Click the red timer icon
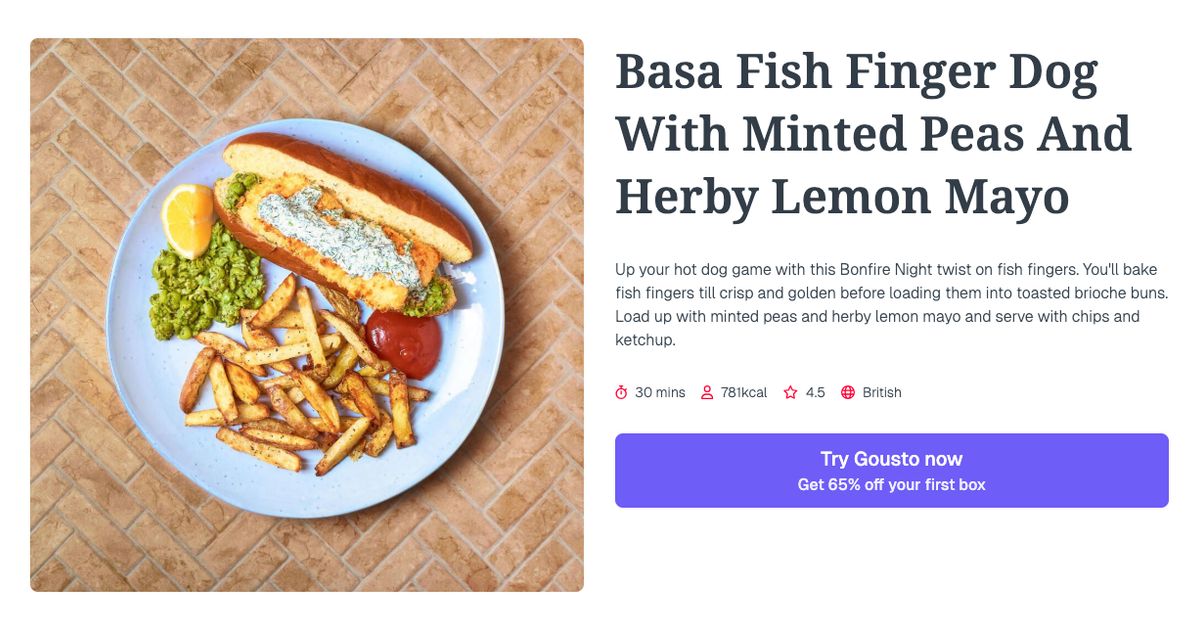This screenshot has width=1200, height=630. tap(623, 392)
